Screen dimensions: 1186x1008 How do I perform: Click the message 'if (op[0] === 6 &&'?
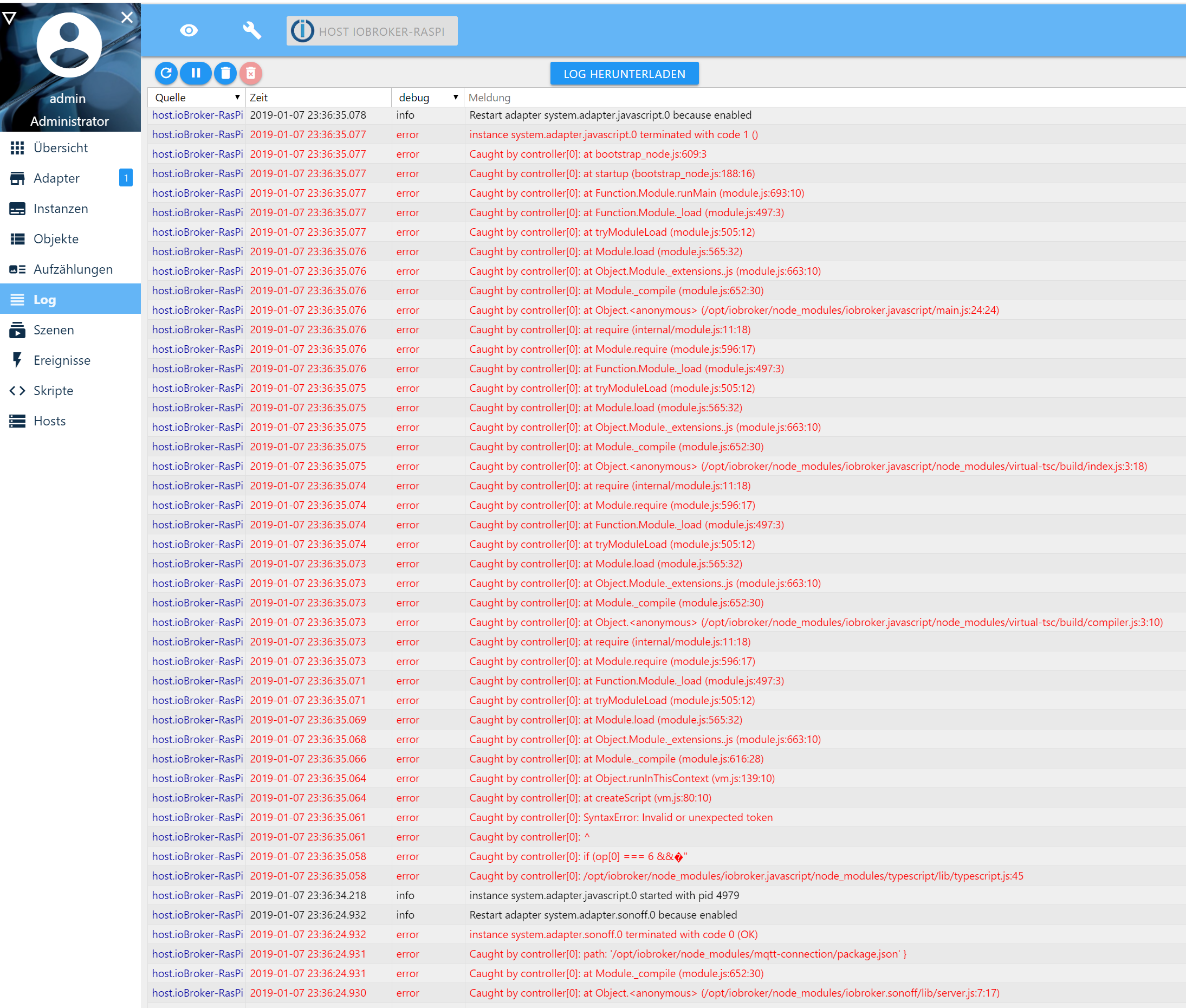(x=578, y=857)
